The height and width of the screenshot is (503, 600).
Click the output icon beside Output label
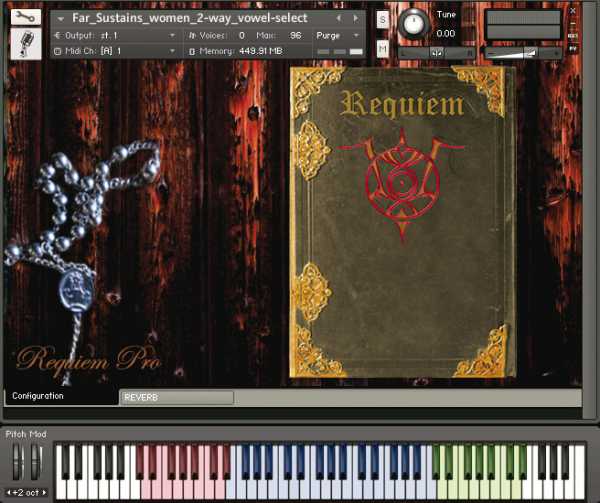pyautogui.click(x=58, y=36)
